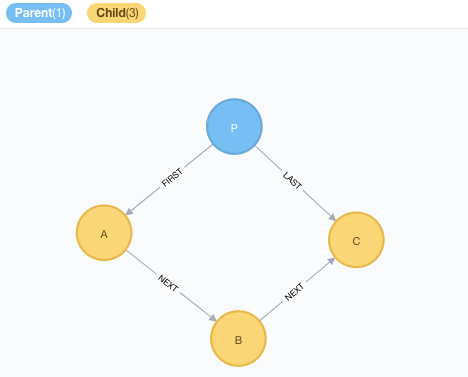Select the NEXT label between A and B
This screenshot has width=468, height=377.
tap(168, 283)
